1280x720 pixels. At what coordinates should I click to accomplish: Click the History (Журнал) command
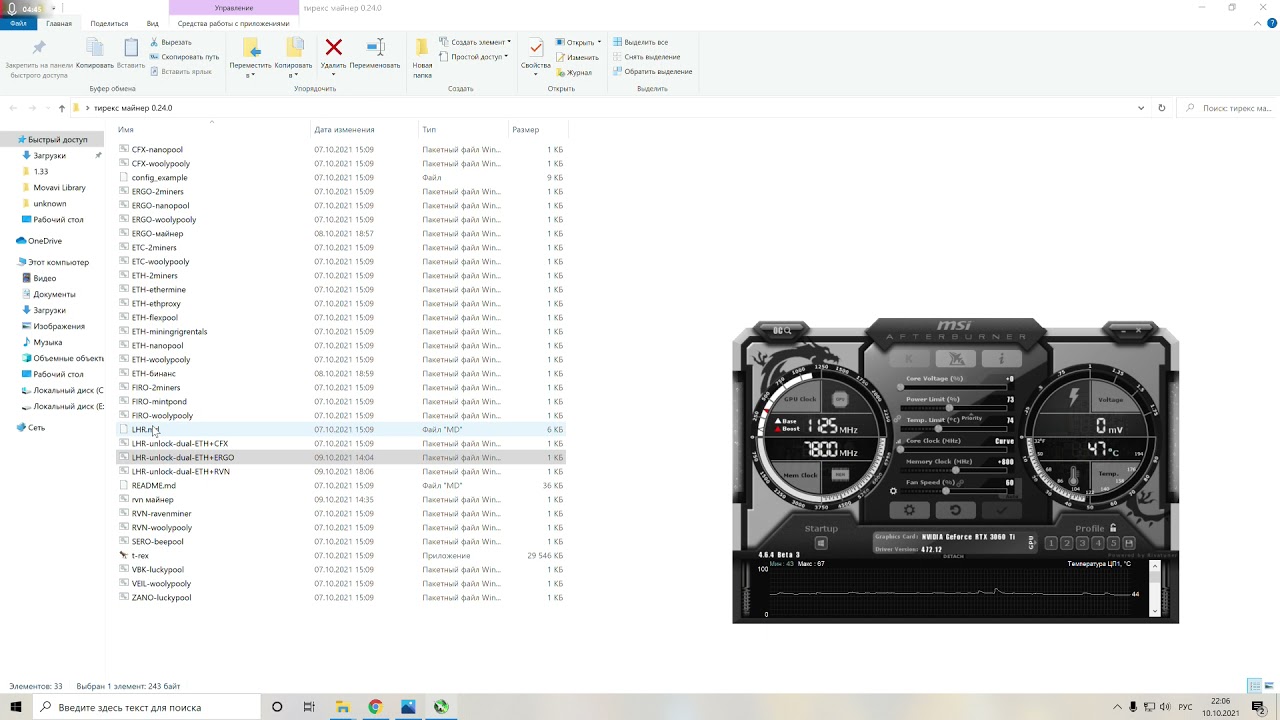tap(574, 72)
